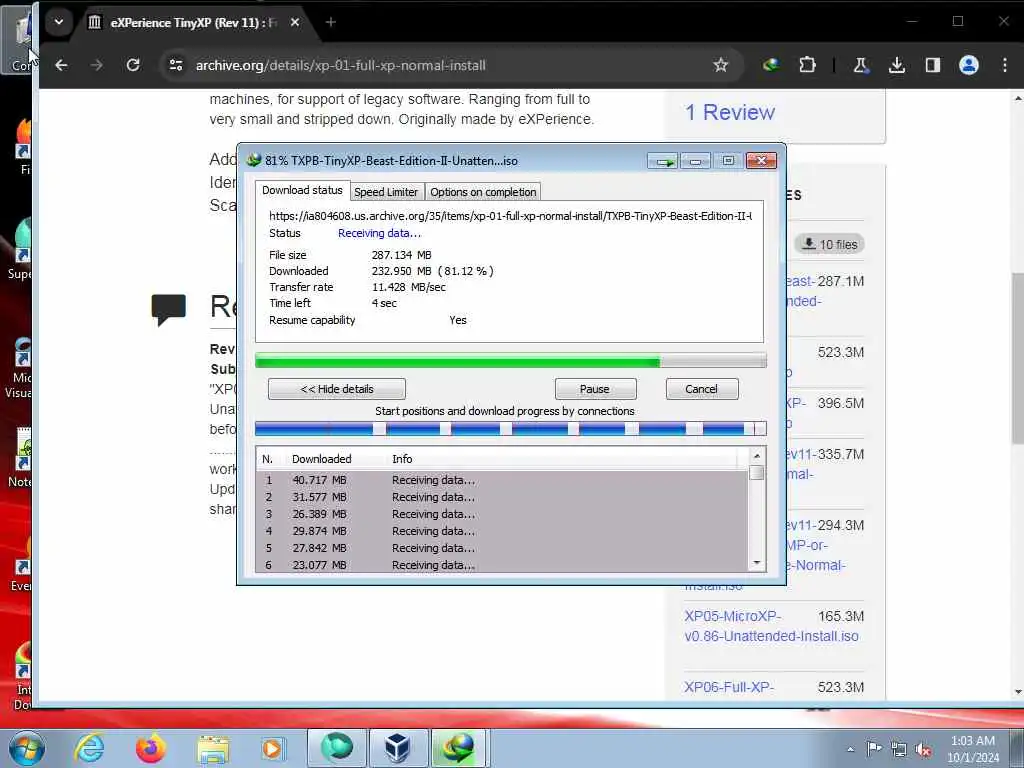Screen dimensions: 1024x768
Task: Maximize the IDM download dialog
Action: tap(728, 161)
